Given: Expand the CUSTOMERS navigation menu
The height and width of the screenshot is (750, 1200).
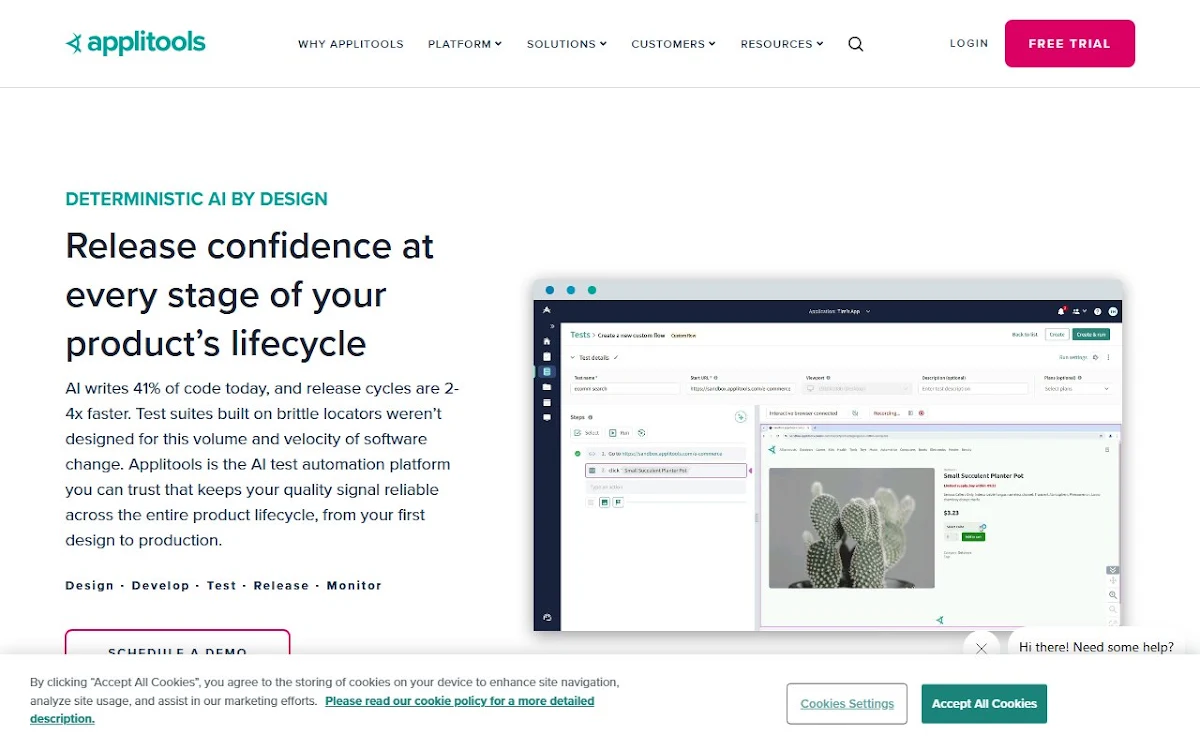Looking at the screenshot, I should click(x=673, y=44).
